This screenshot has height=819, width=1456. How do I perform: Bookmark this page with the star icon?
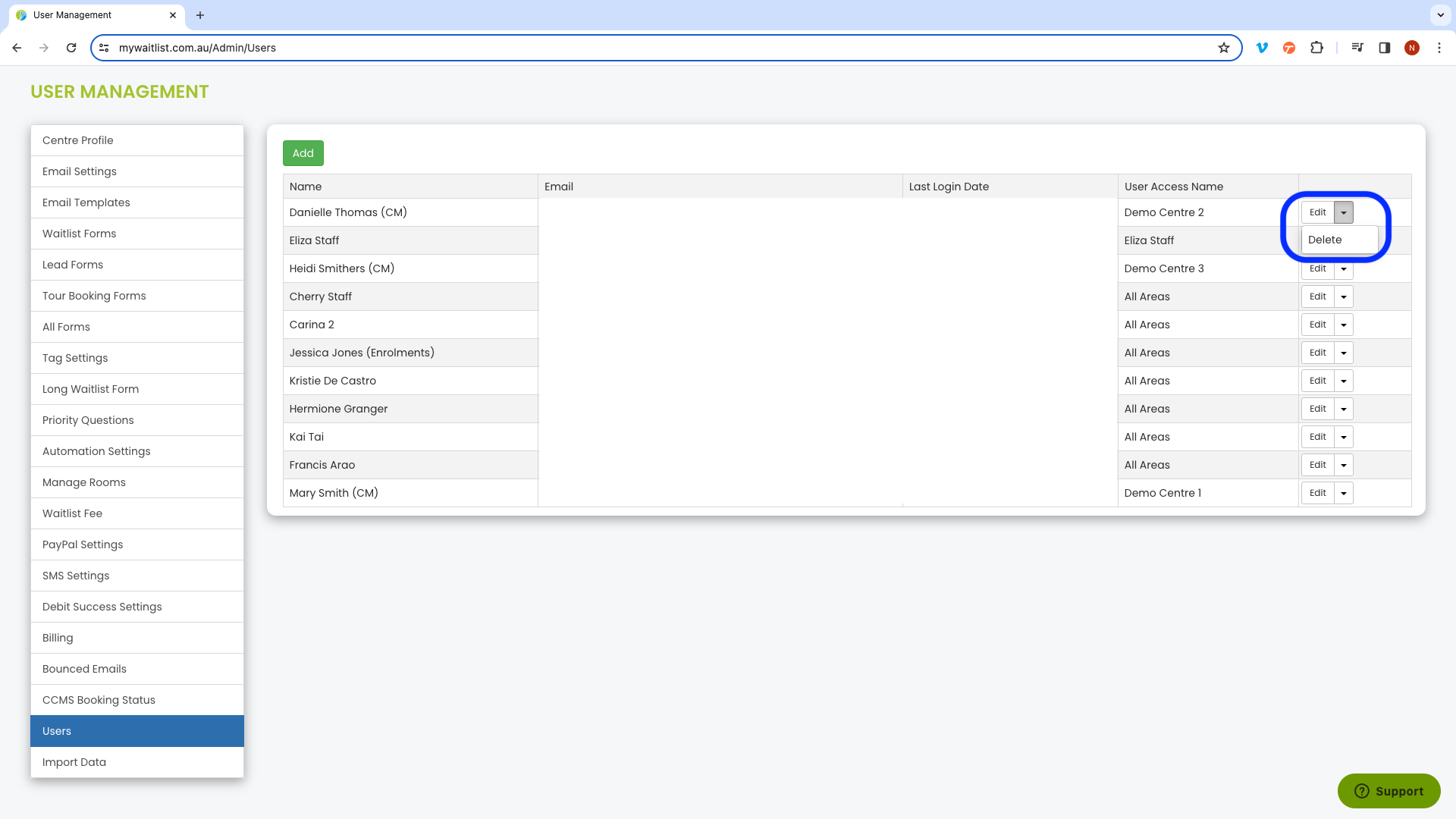click(1224, 48)
